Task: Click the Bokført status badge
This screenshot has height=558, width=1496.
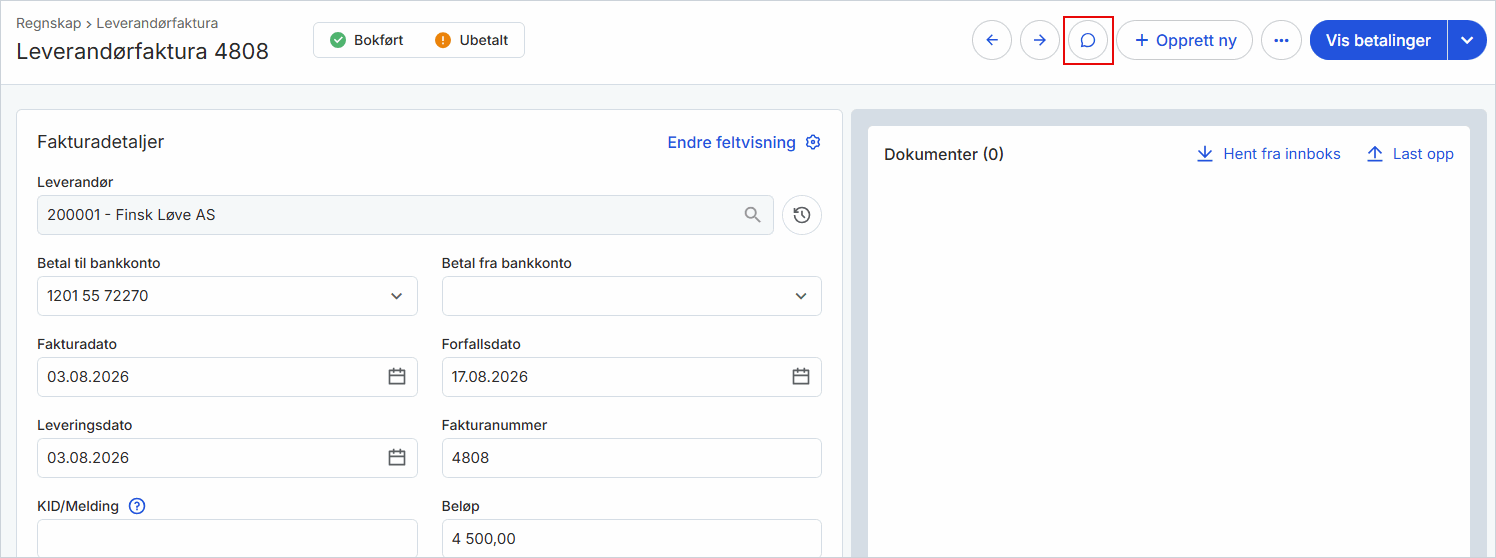Action: [367, 40]
